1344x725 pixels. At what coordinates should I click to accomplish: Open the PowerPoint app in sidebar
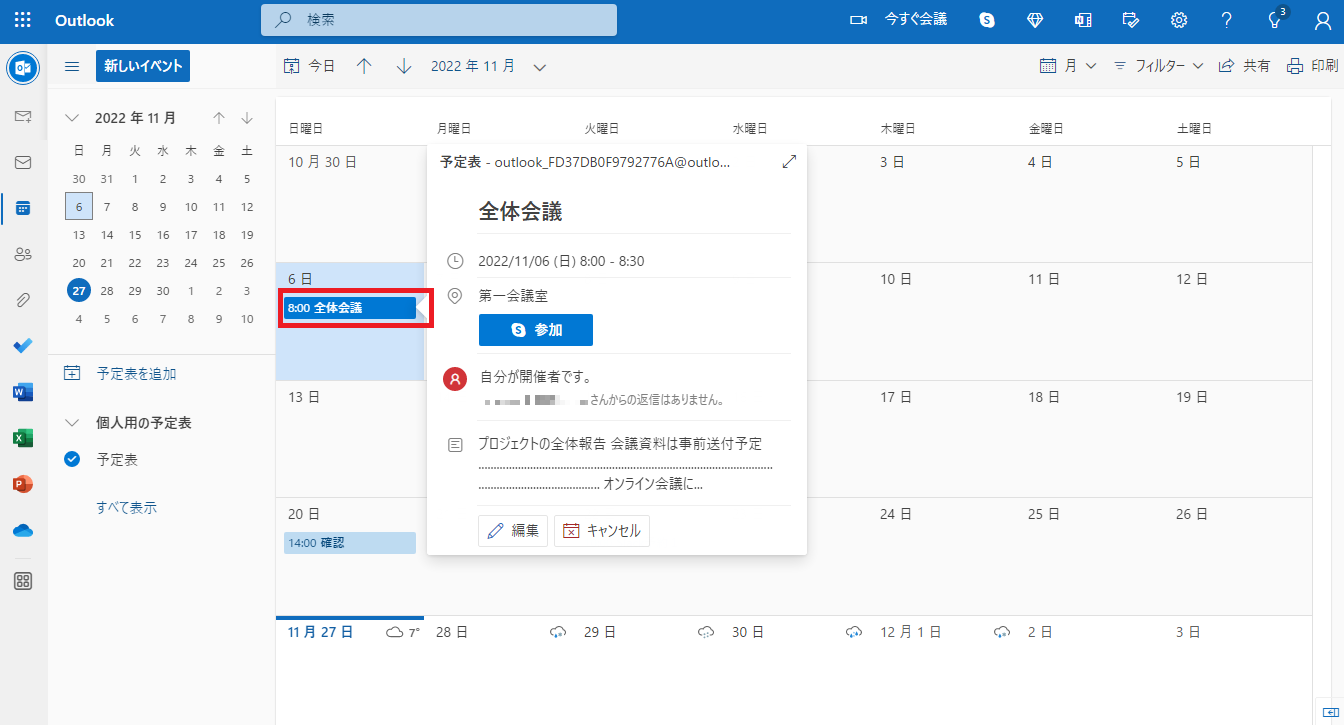[23, 484]
